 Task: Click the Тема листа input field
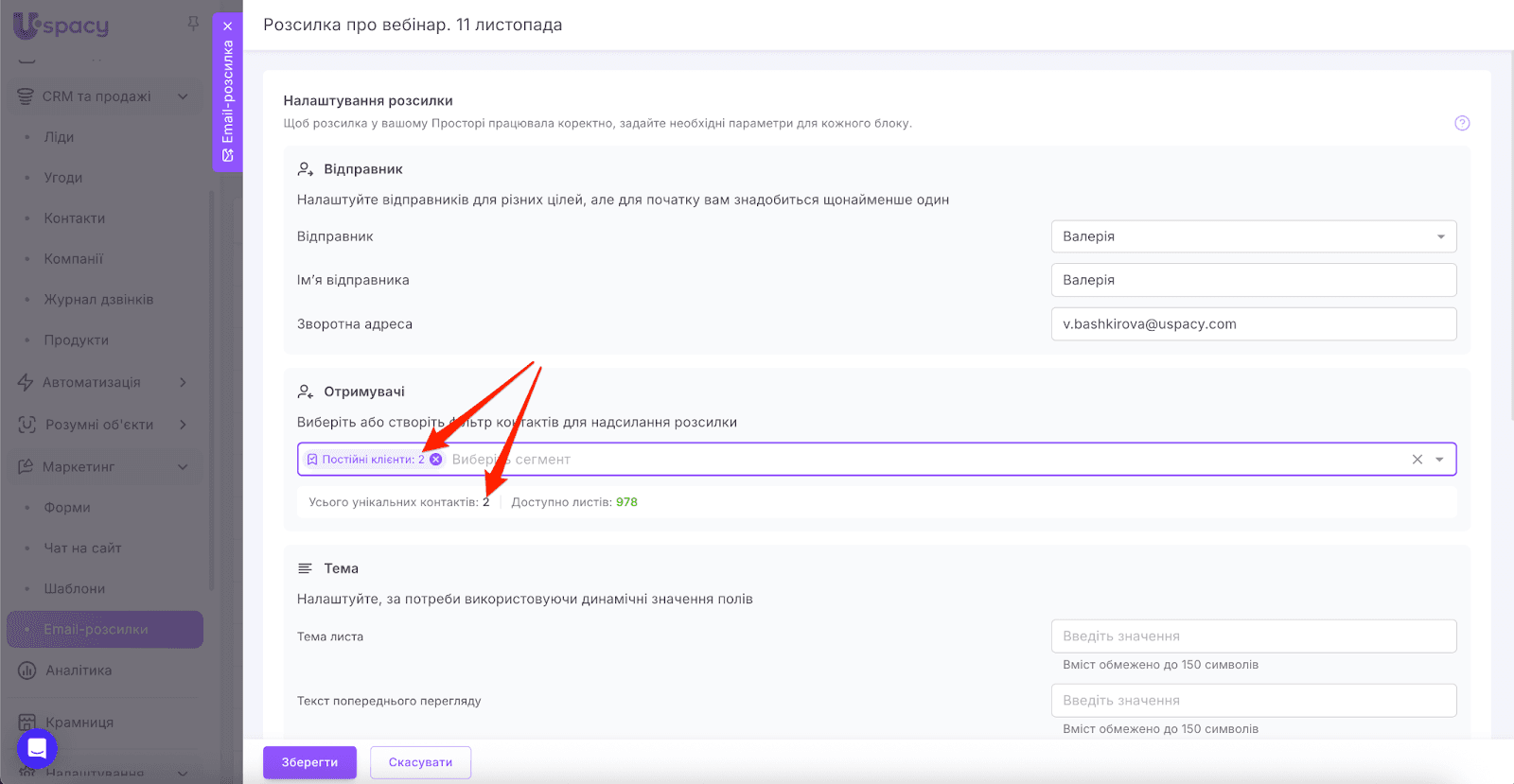tap(1253, 636)
